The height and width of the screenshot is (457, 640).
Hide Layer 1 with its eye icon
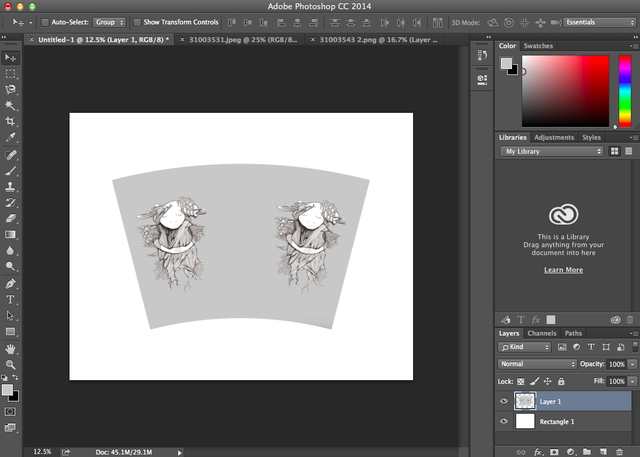(x=504, y=401)
